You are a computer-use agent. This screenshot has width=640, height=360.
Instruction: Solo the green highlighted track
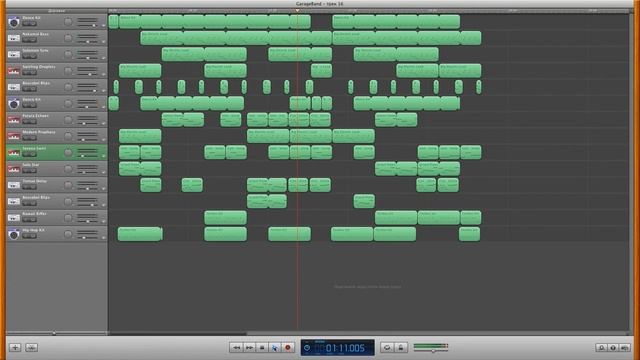click(x=33, y=155)
